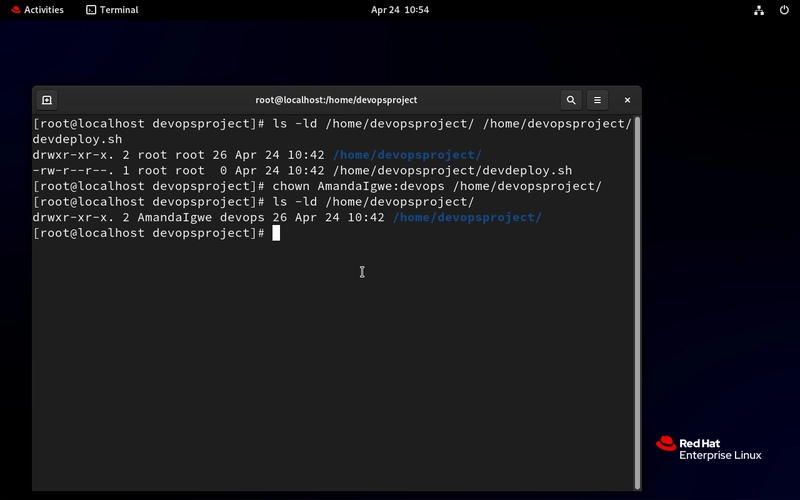Open the clock calendar showing Apr 24 10:54
Viewport: 800px width, 500px height.
[x=399, y=10]
